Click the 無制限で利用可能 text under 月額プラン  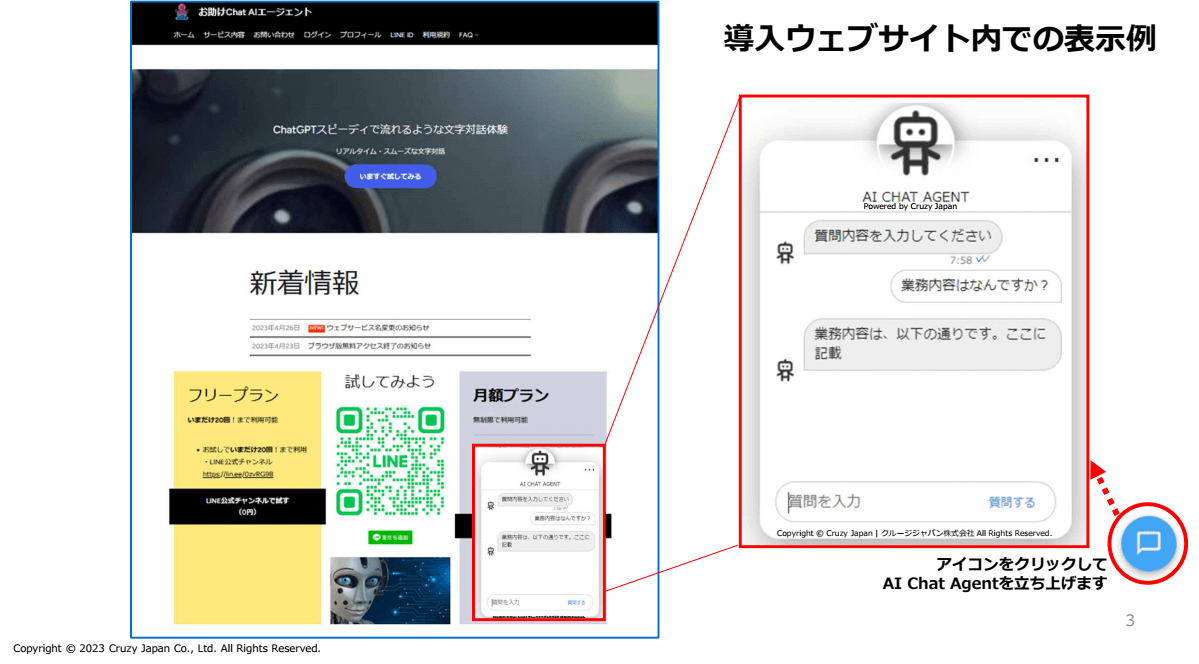coord(500,420)
